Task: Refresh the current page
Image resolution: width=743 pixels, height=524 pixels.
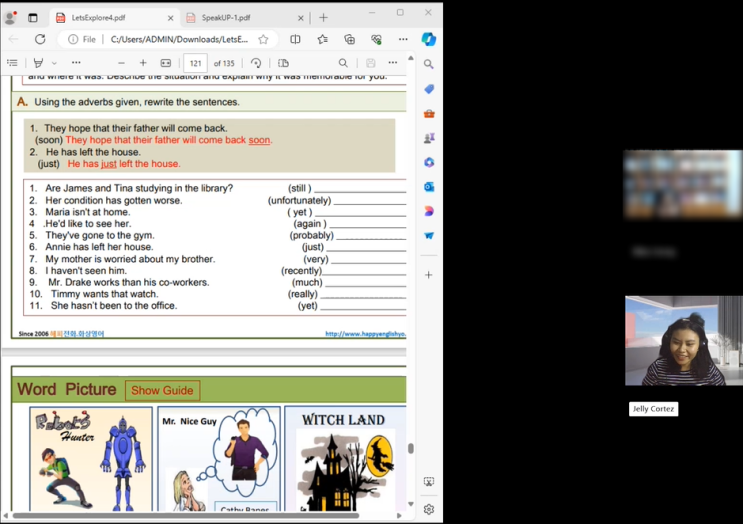Action: click(x=40, y=39)
